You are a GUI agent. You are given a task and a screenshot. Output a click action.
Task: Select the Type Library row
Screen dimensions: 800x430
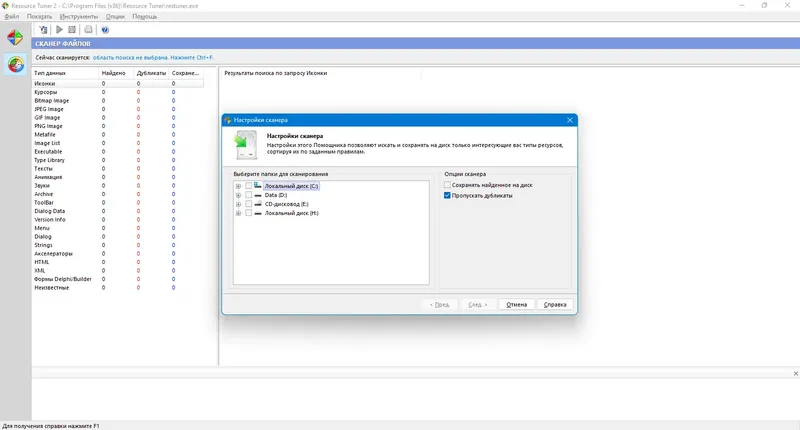[x=117, y=160]
